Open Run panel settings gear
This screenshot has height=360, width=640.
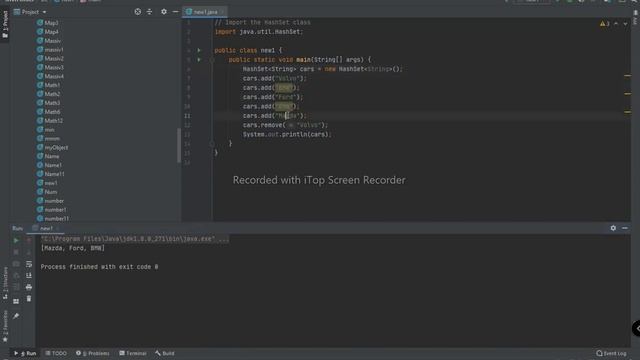tap(613, 228)
